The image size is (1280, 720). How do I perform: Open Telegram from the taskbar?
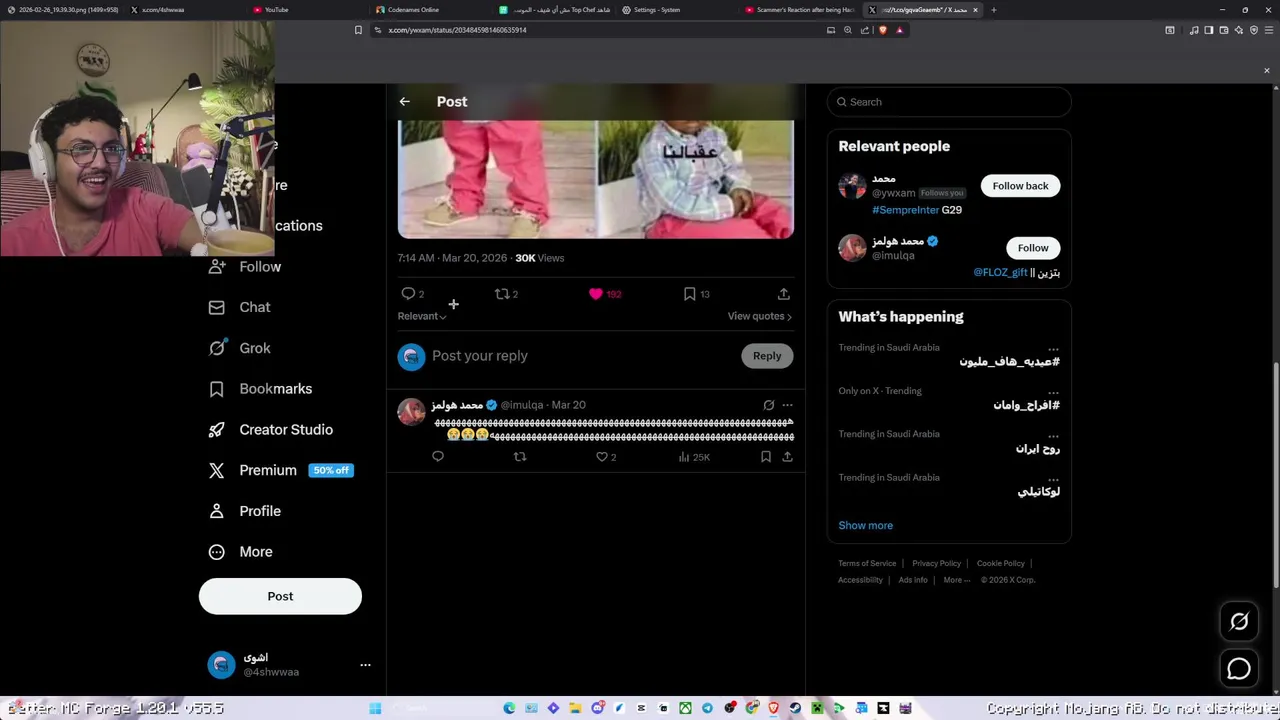click(x=707, y=708)
